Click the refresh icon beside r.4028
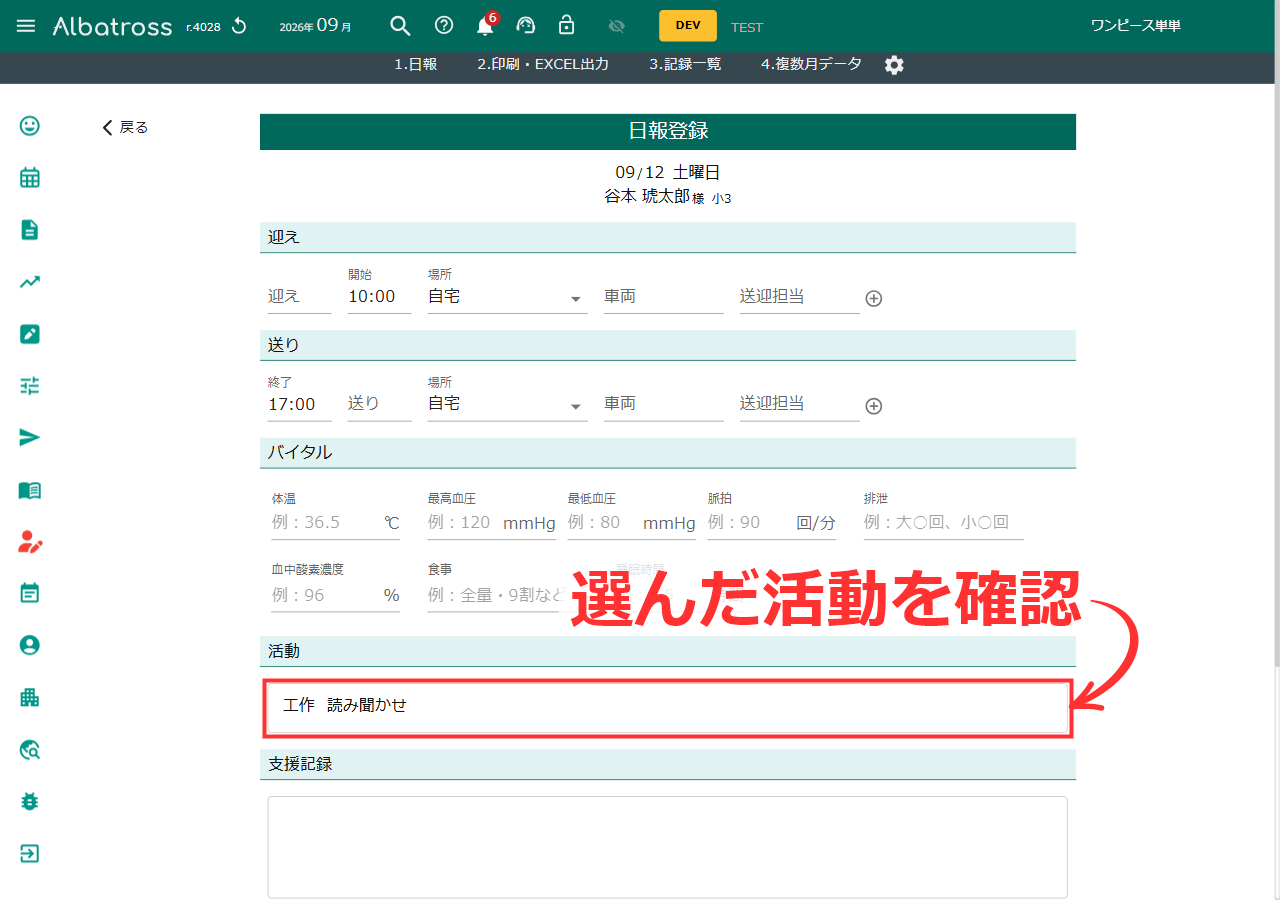Screen dimensions: 1280x900 pyautogui.click(x=239, y=26)
